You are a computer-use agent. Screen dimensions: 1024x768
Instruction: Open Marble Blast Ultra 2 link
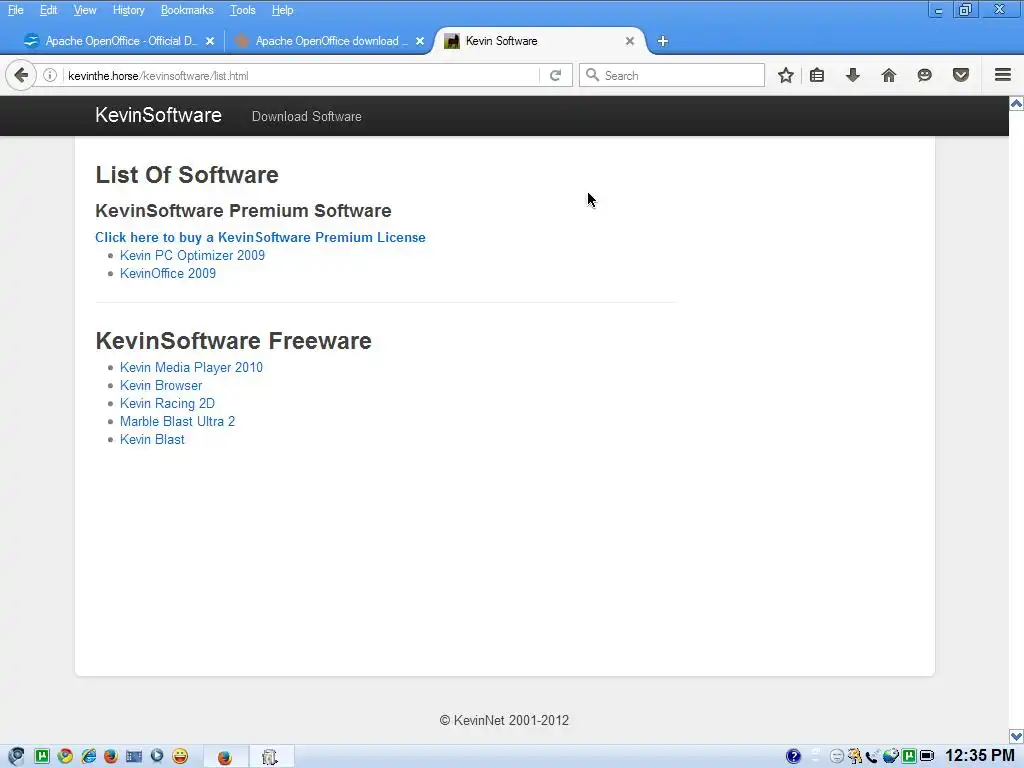tap(178, 421)
